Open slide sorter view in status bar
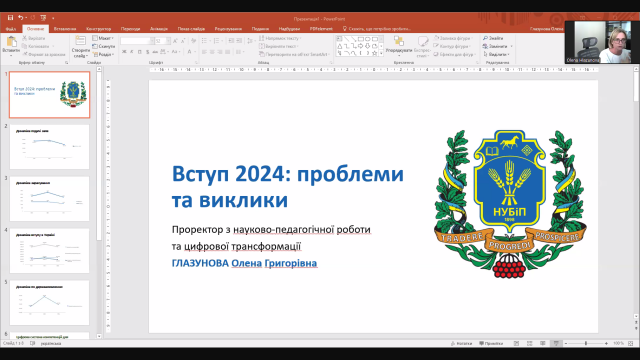Image resolution: width=640 pixels, height=360 pixels. click(x=529, y=344)
